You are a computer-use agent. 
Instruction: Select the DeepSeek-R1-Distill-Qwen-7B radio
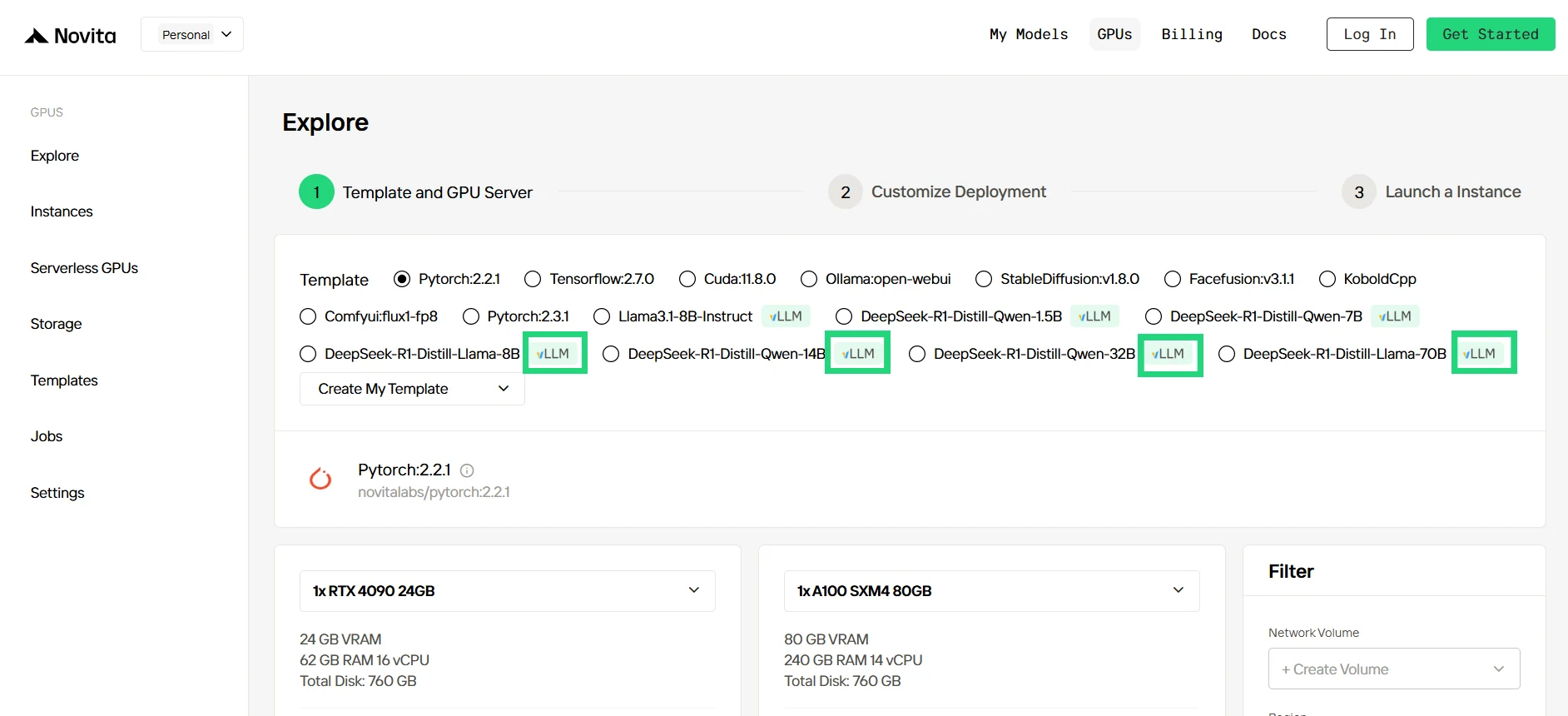point(1154,316)
